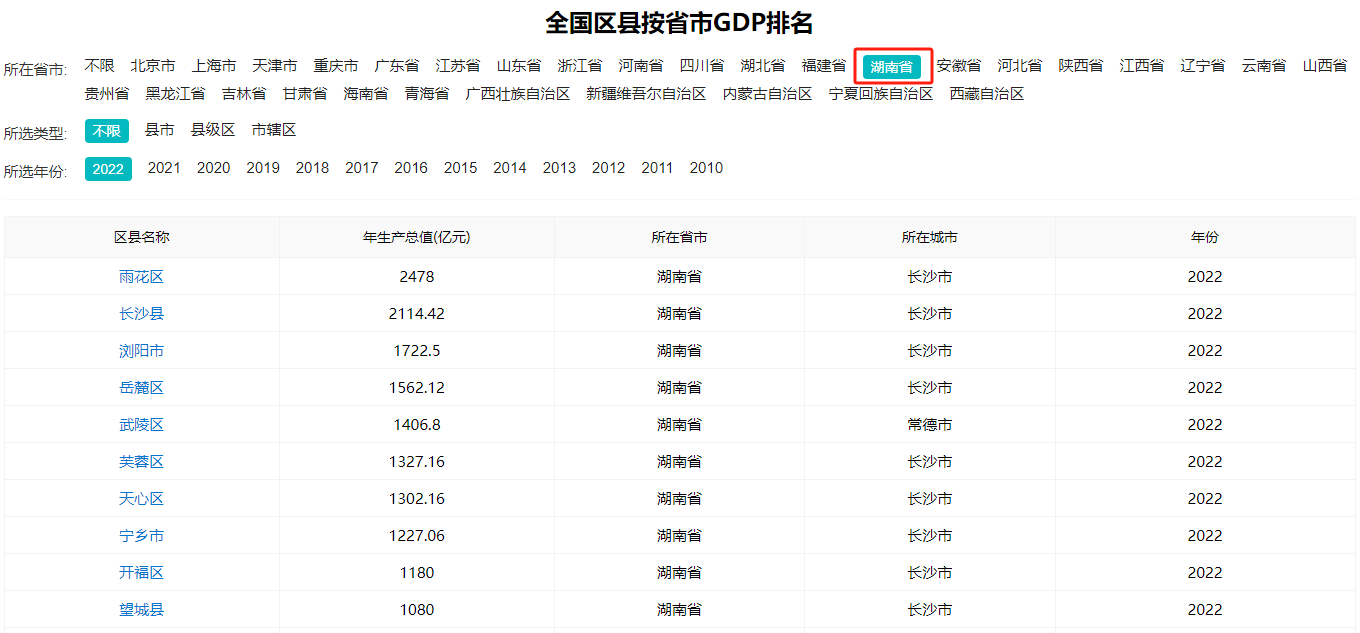The height and width of the screenshot is (633, 1360).
Task: Filter by 新疆维吾尔自治区
Action: 646,93
